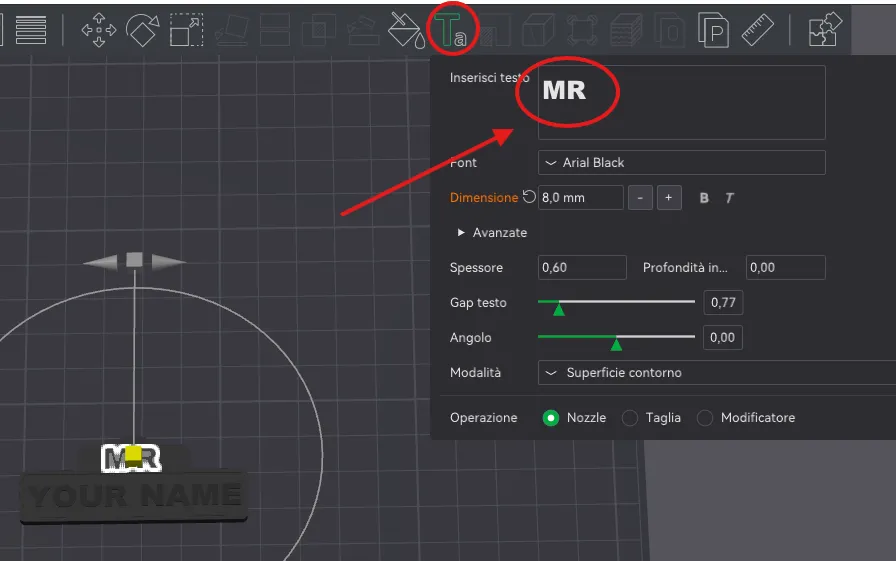Image resolution: width=896 pixels, height=561 pixels.
Task: Click the Support Painting tool icon
Action: click(x=362, y=30)
